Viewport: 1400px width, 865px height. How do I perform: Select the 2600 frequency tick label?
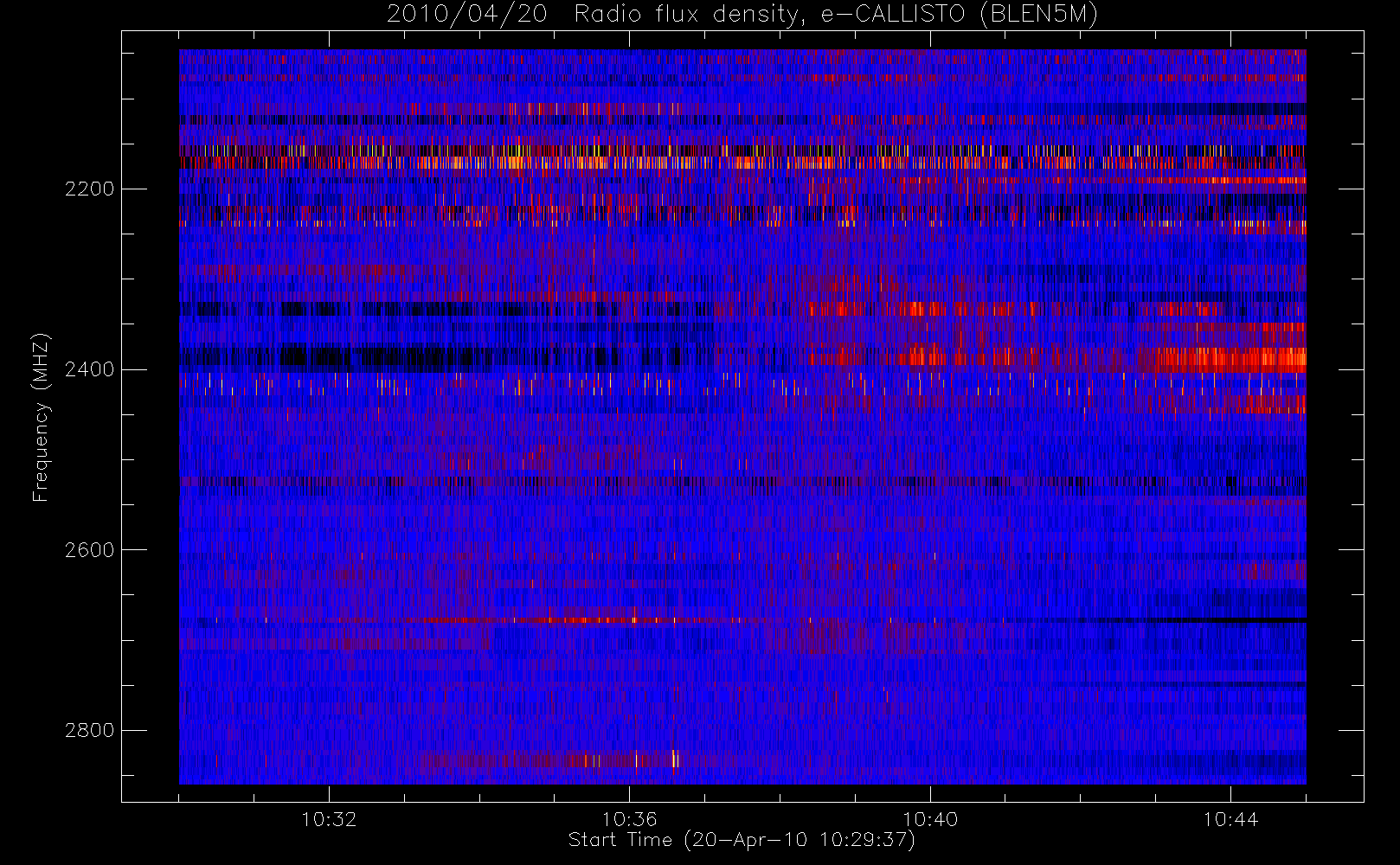(89, 551)
